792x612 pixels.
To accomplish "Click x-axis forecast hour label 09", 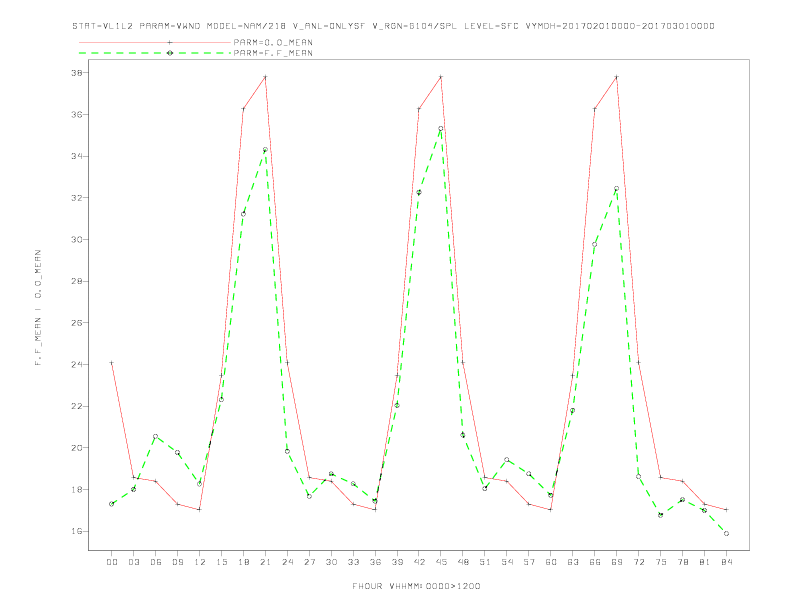I will click(x=178, y=562).
